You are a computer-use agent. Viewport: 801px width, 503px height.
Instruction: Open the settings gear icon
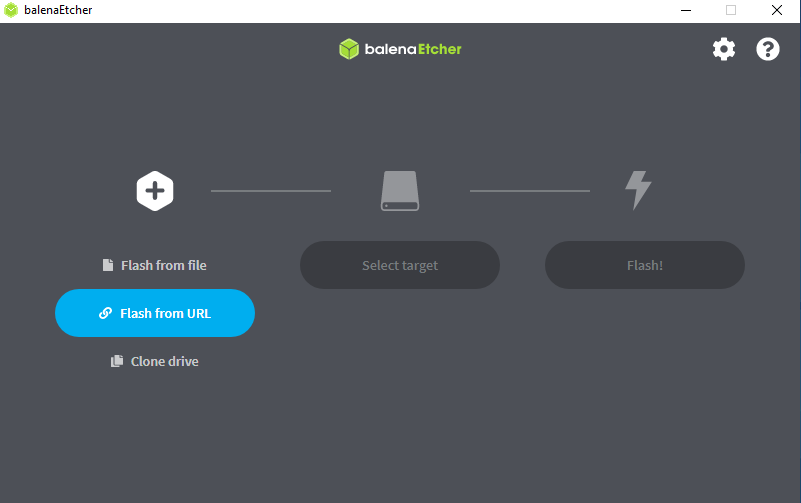click(723, 49)
